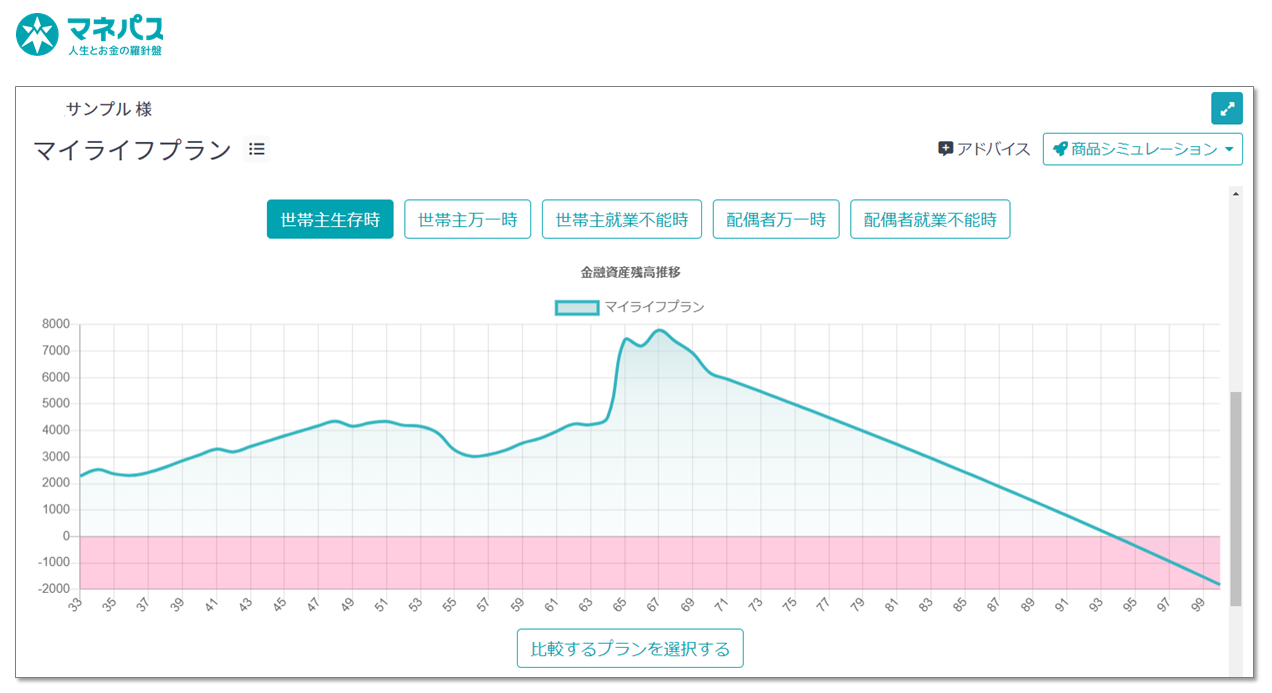Toggle the マイライフプラン legend swatch

[577, 307]
